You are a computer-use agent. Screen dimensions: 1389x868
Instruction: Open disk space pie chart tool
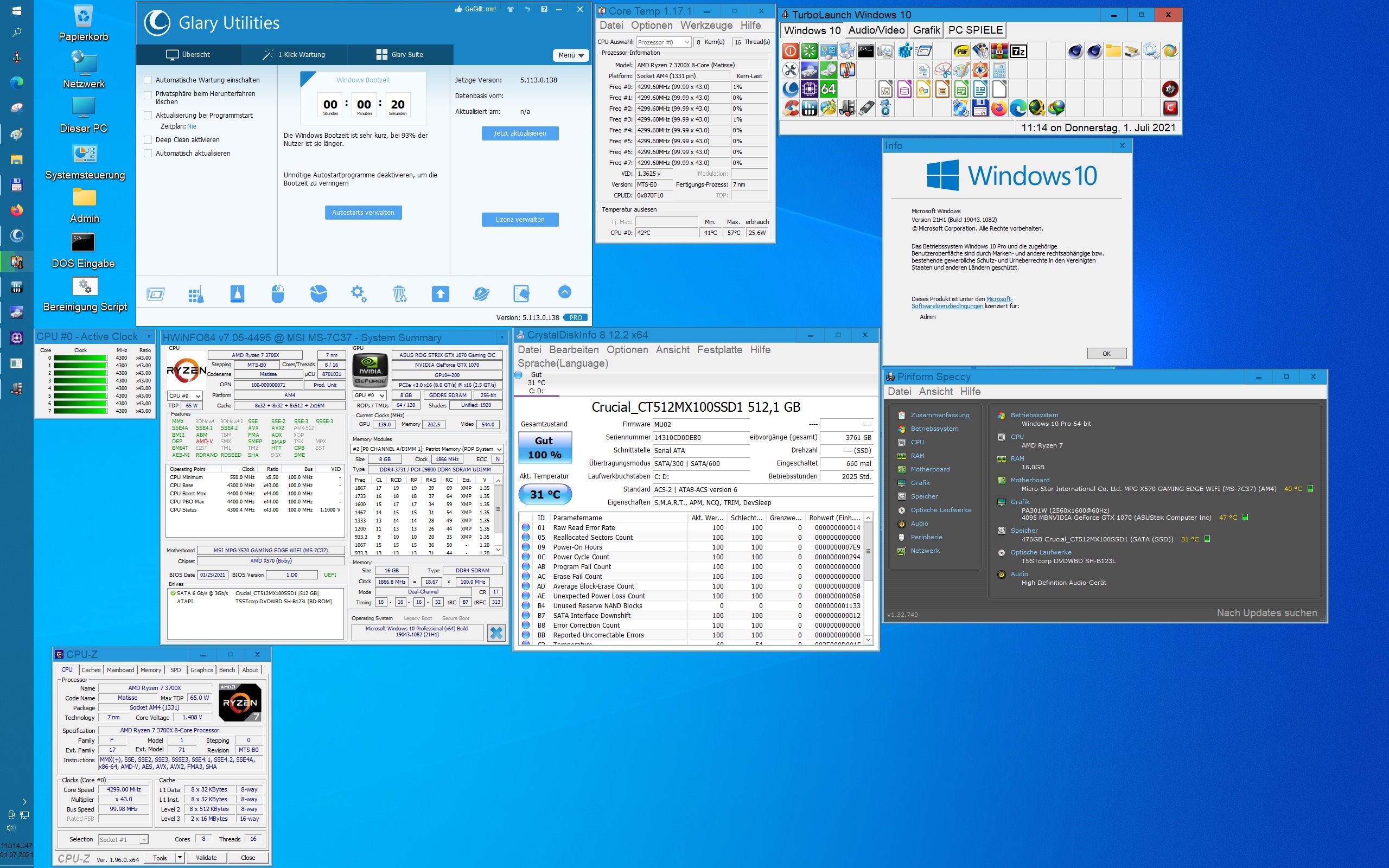pos(318,294)
